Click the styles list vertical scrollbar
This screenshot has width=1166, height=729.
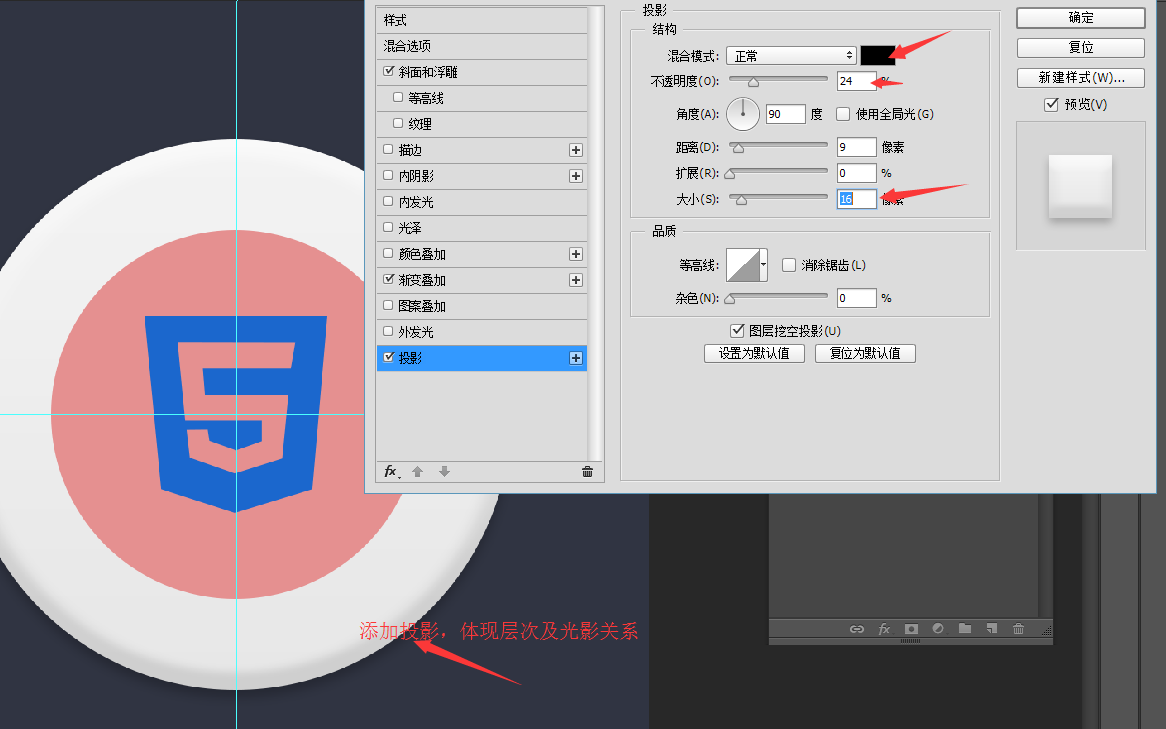pos(595,234)
